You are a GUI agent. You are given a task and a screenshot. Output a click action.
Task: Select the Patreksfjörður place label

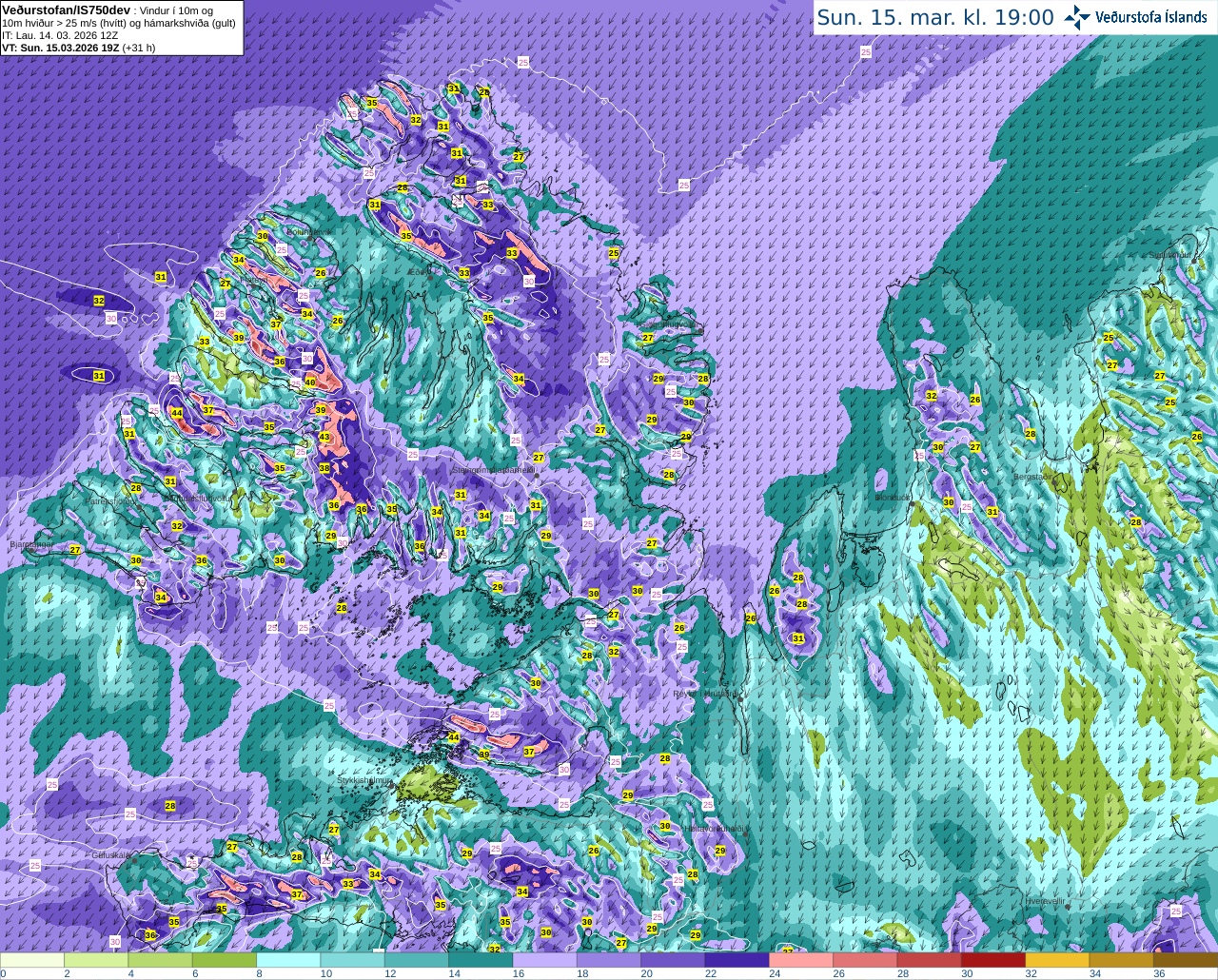[112, 500]
